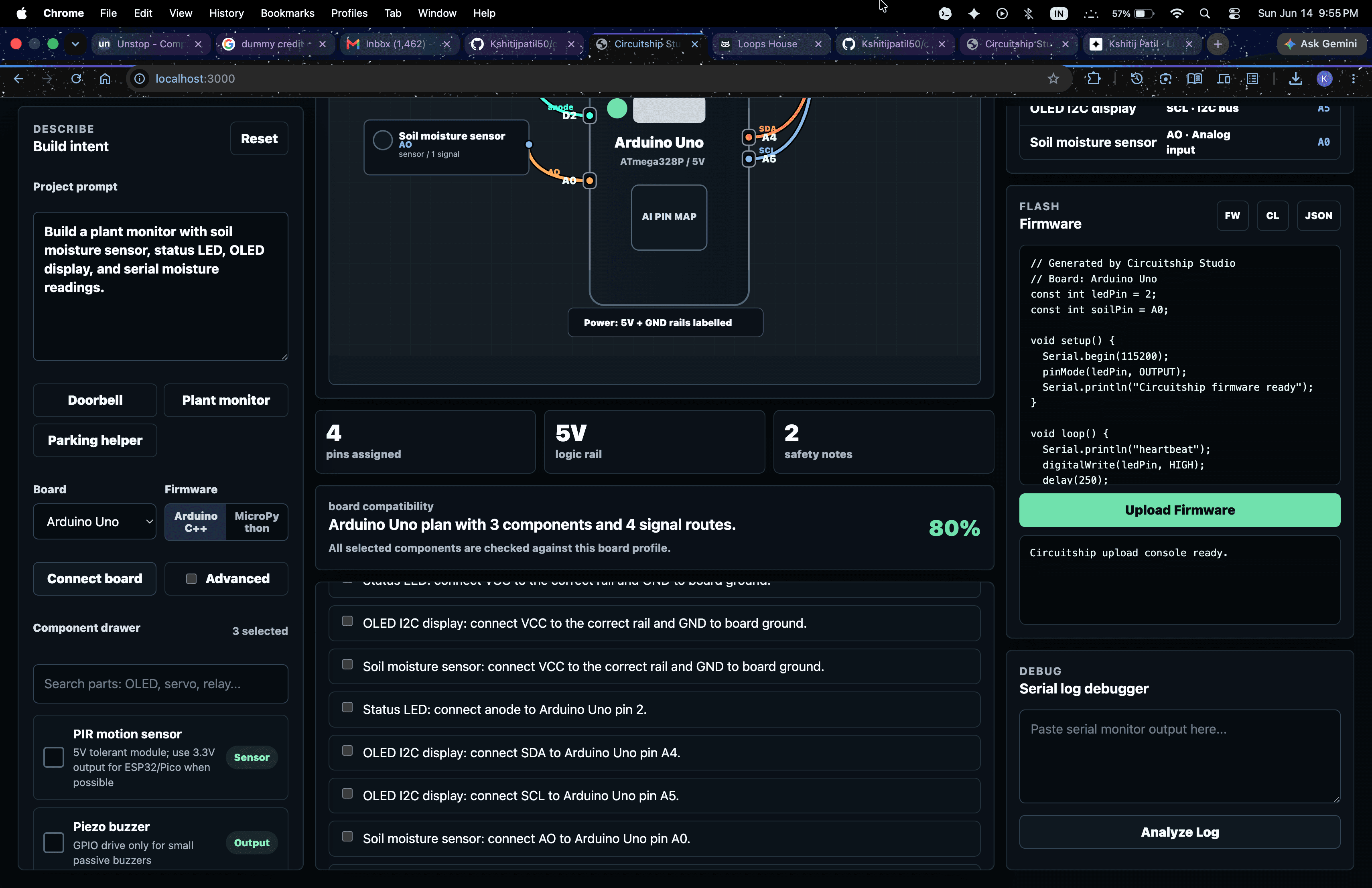View site information icon in address bar

(x=140, y=78)
